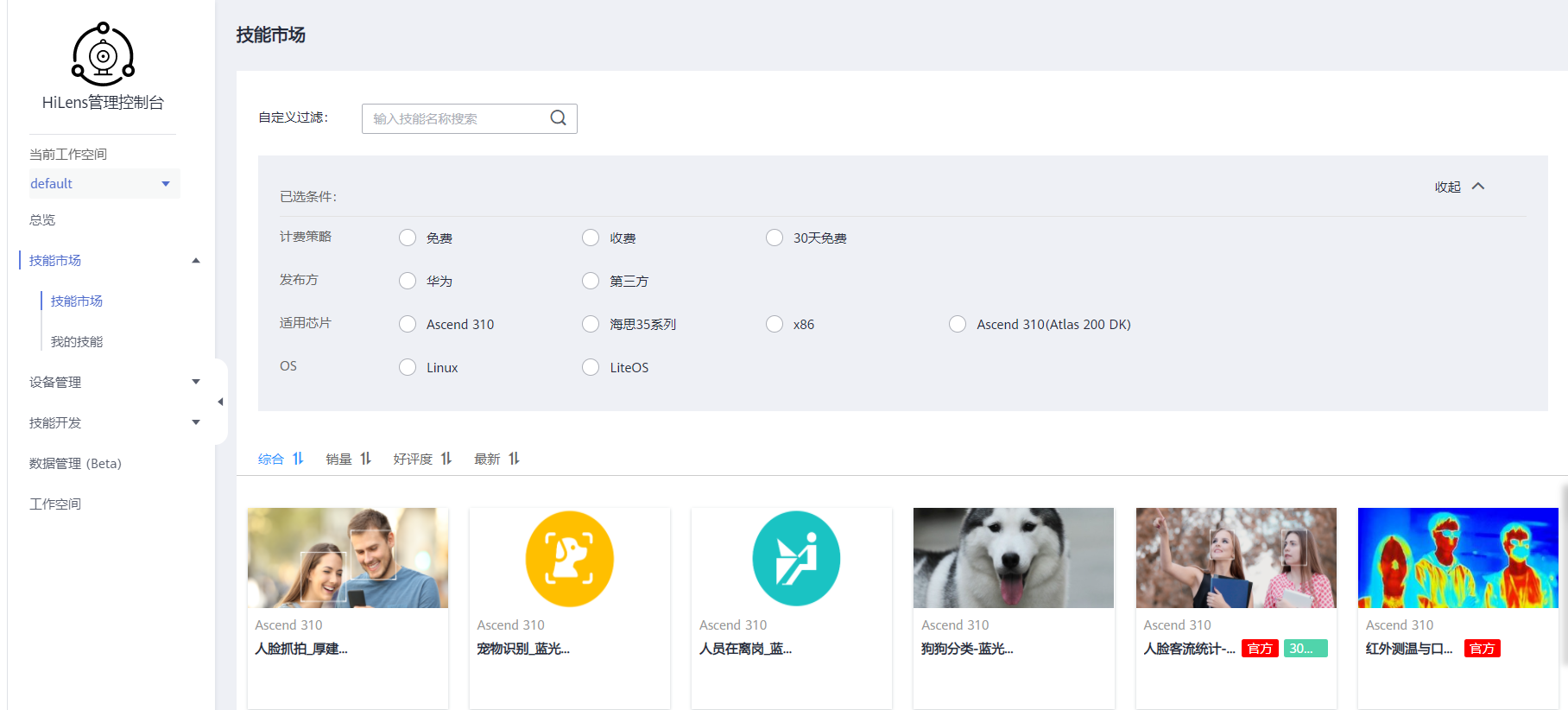
Task: Click the 官方 badge on 红外测温 card
Action: pos(1483,649)
